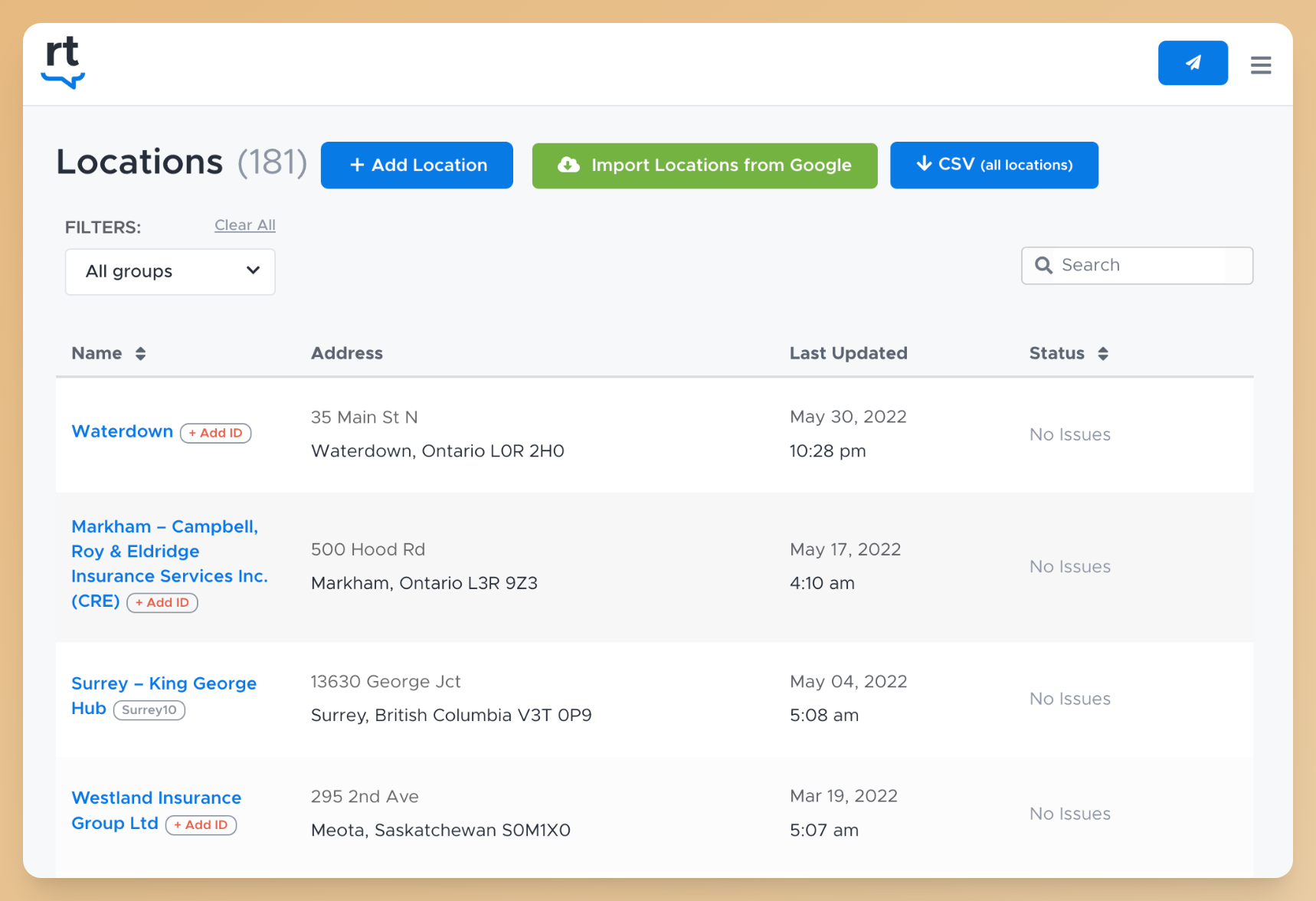This screenshot has width=1316, height=901.
Task: Open Westland Insurance Group Ltd location
Action: [156, 798]
